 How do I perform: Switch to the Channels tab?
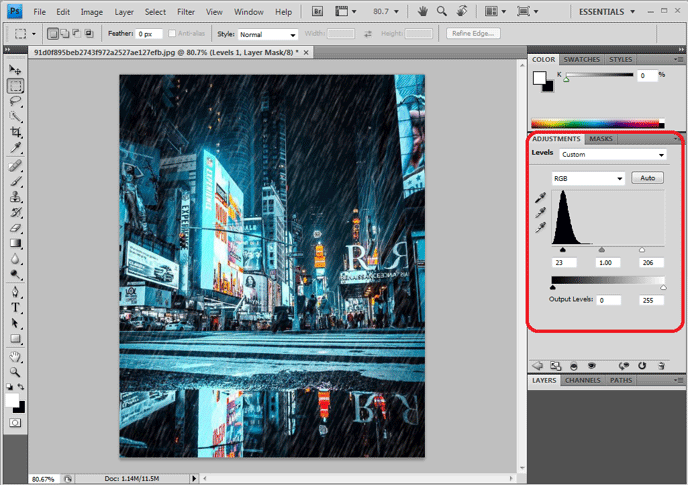(x=584, y=380)
